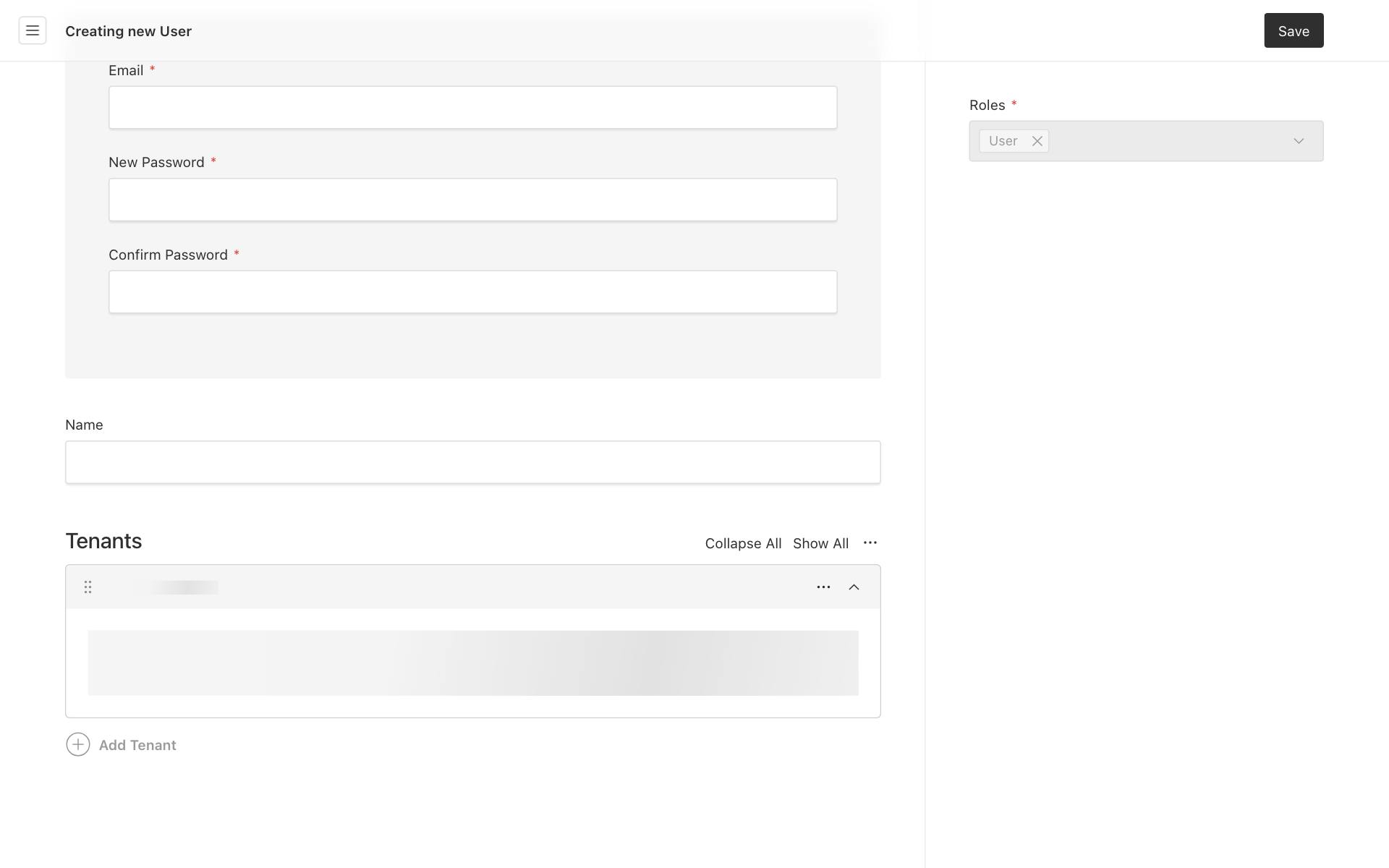
Task: Open Tenants section more options menu
Action: [x=870, y=542]
